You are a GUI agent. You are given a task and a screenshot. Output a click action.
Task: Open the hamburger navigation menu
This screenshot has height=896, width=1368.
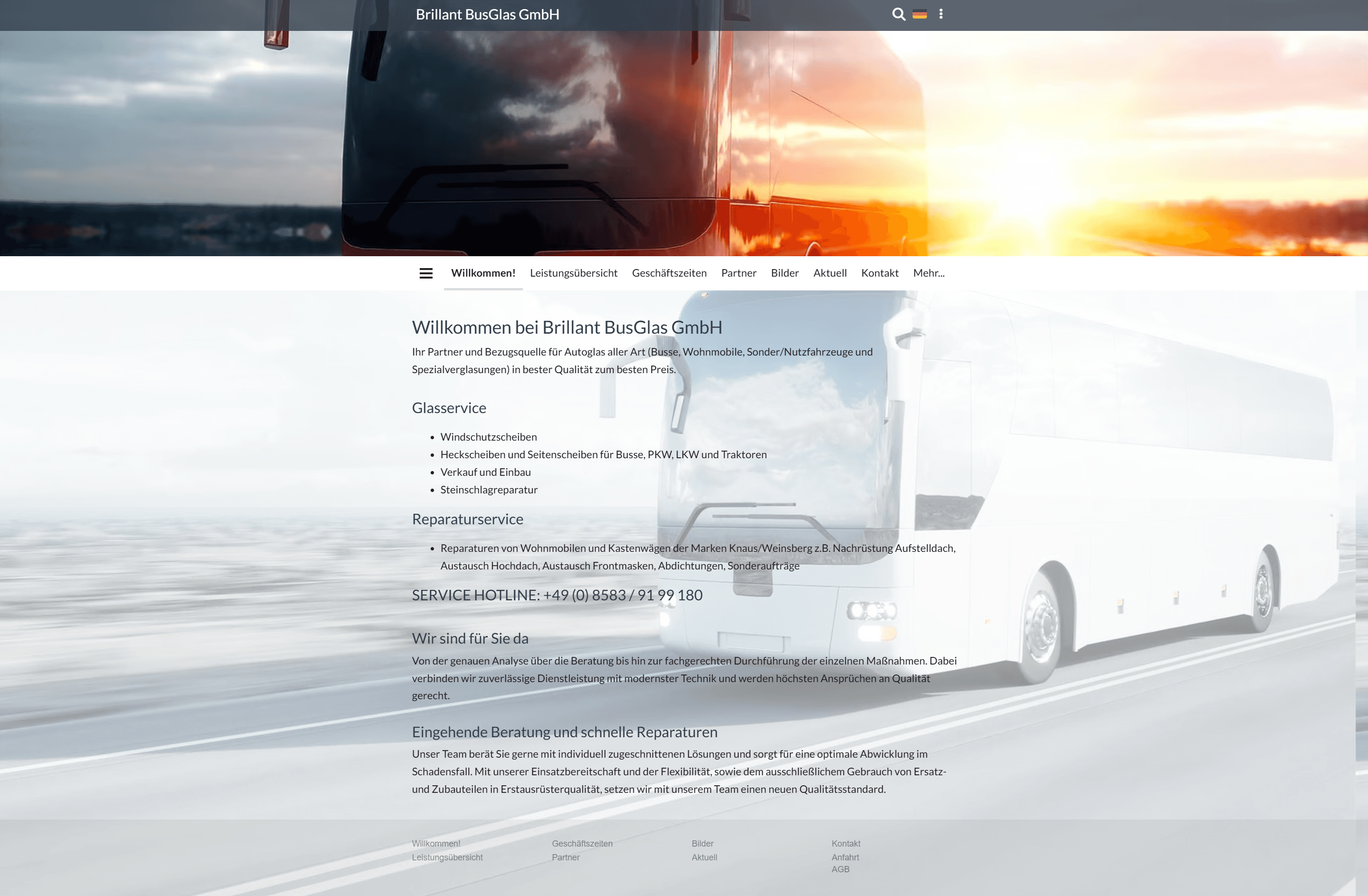[426, 274]
